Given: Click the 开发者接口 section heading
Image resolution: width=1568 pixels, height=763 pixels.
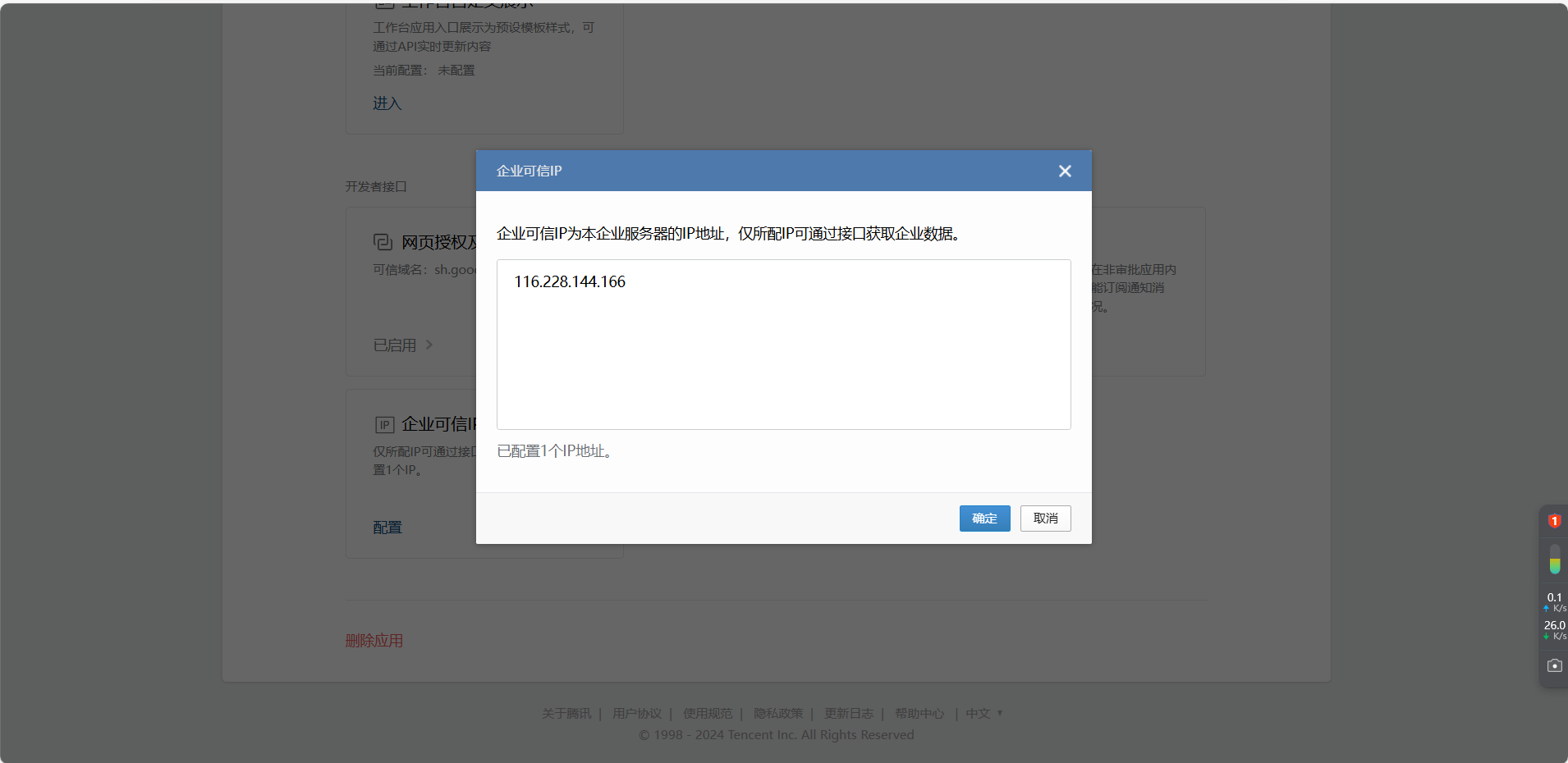Looking at the screenshot, I should click(x=376, y=187).
